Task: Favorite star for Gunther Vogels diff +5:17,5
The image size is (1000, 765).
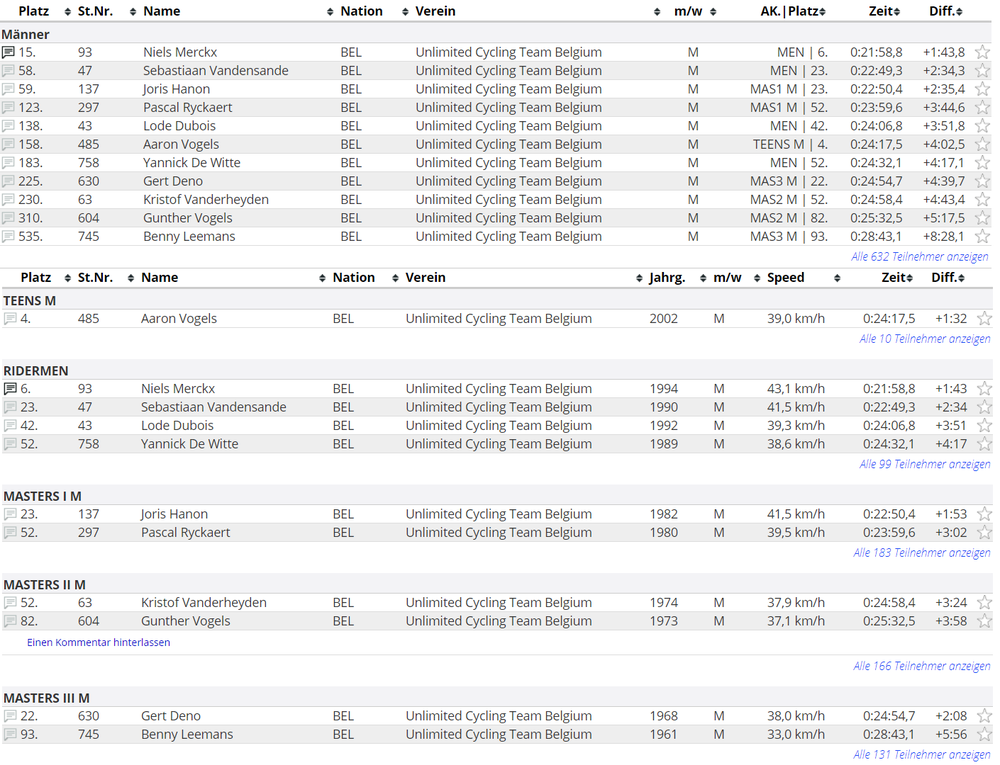Action: [983, 219]
